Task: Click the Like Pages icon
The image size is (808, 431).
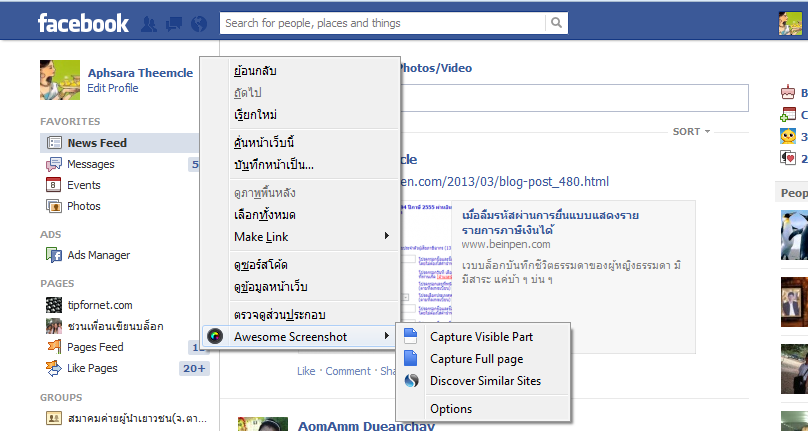Action: [x=54, y=368]
